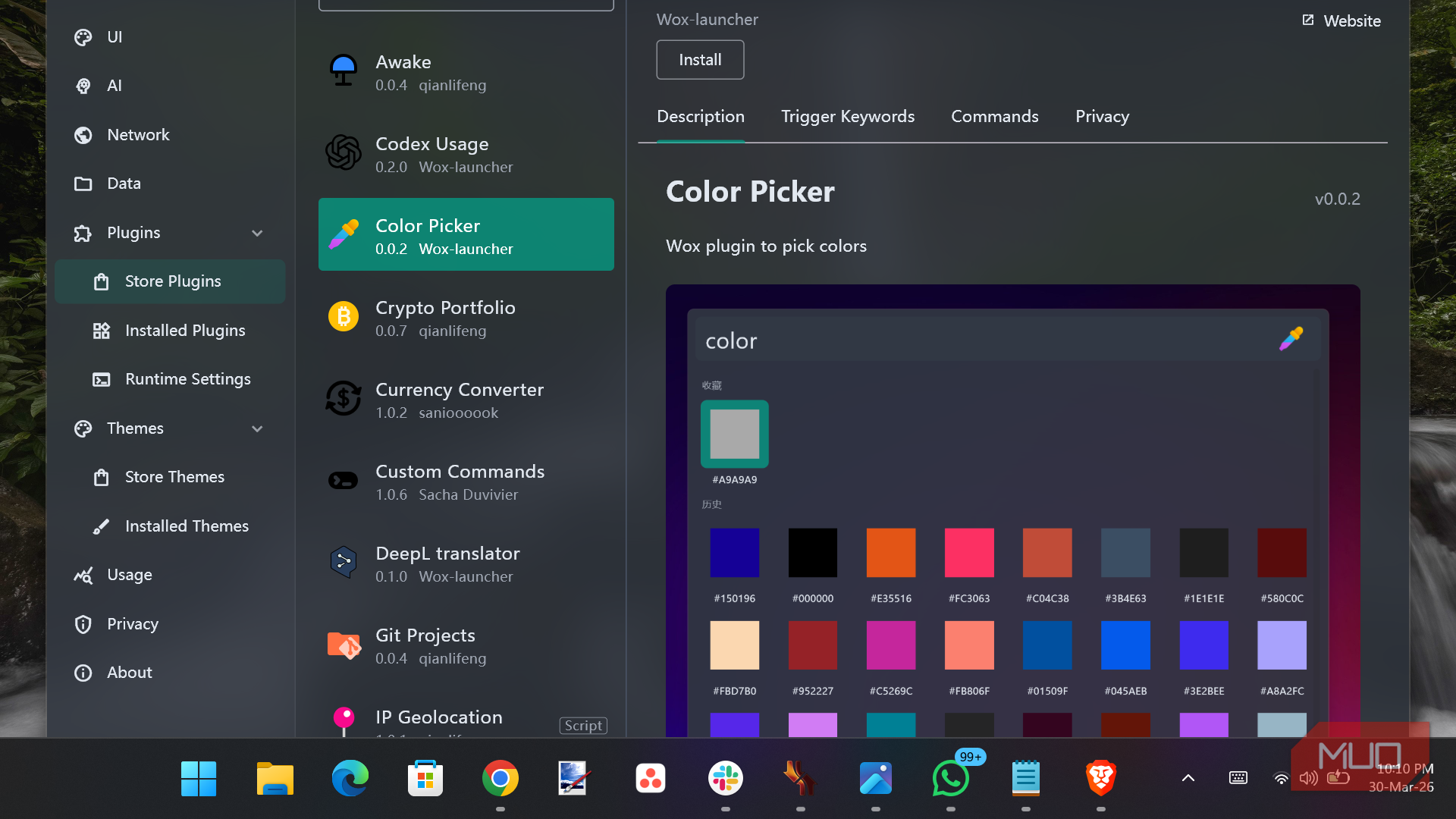1456x819 pixels.
Task: Click the #E35516 orange swatch
Action: pyautogui.click(x=891, y=553)
